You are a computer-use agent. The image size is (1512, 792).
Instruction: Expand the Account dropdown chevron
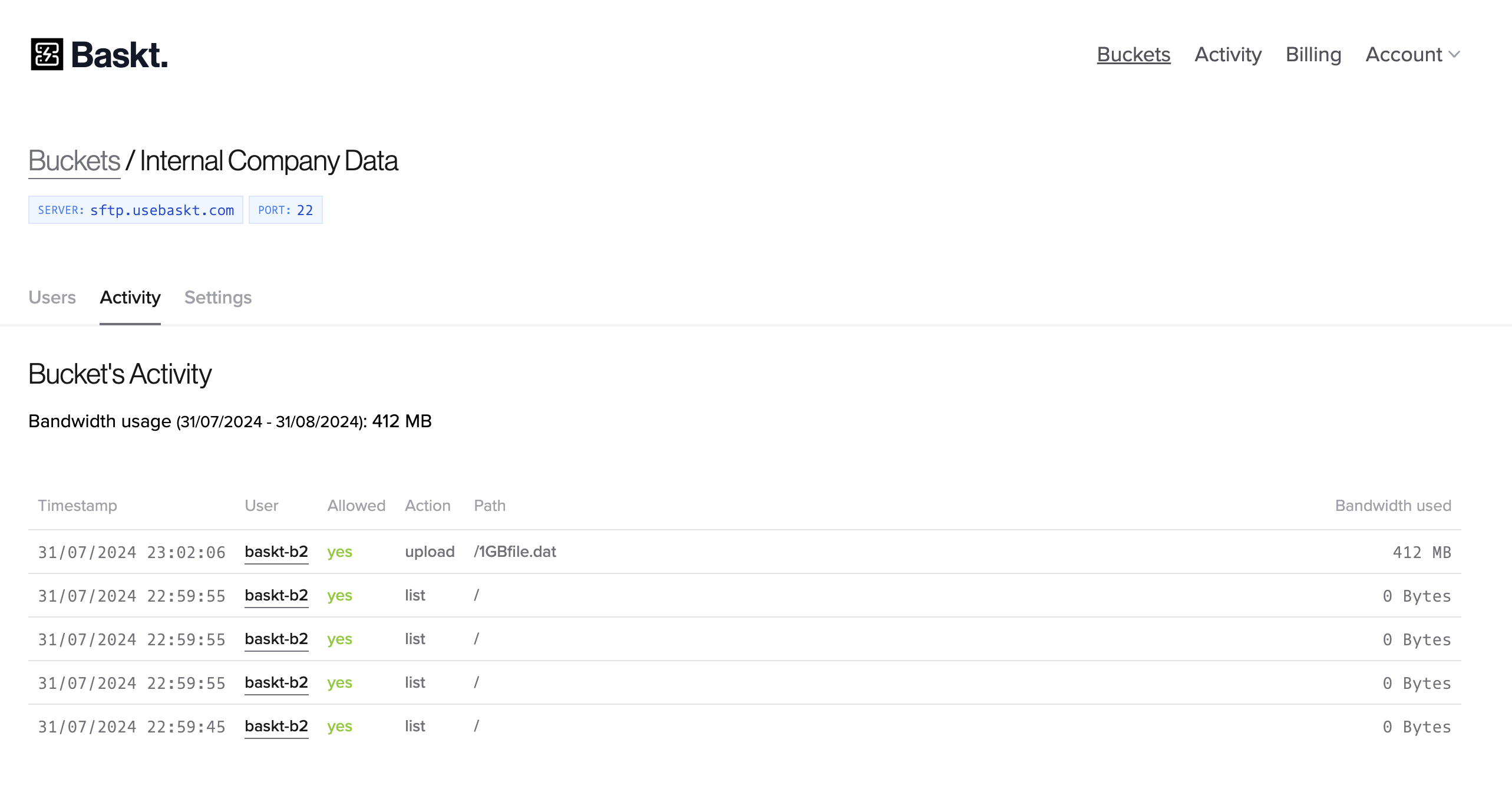1454,55
